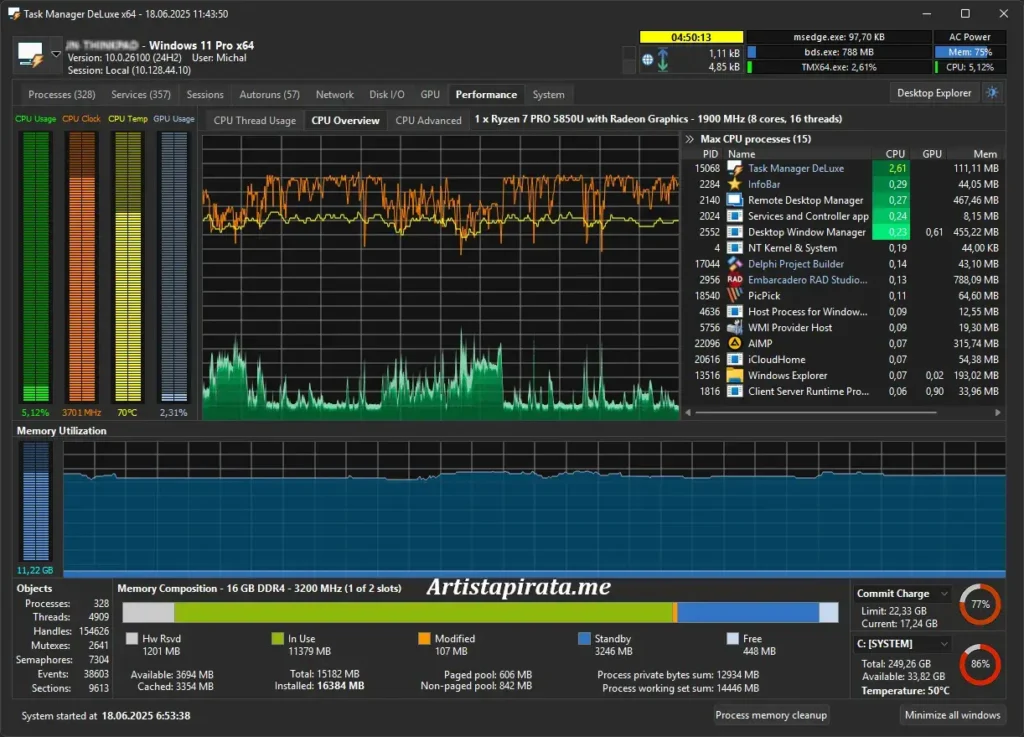Toggle the Hw Rsvd memory checkbox
Screen dimensions: 1024x737
(x=131, y=638)
